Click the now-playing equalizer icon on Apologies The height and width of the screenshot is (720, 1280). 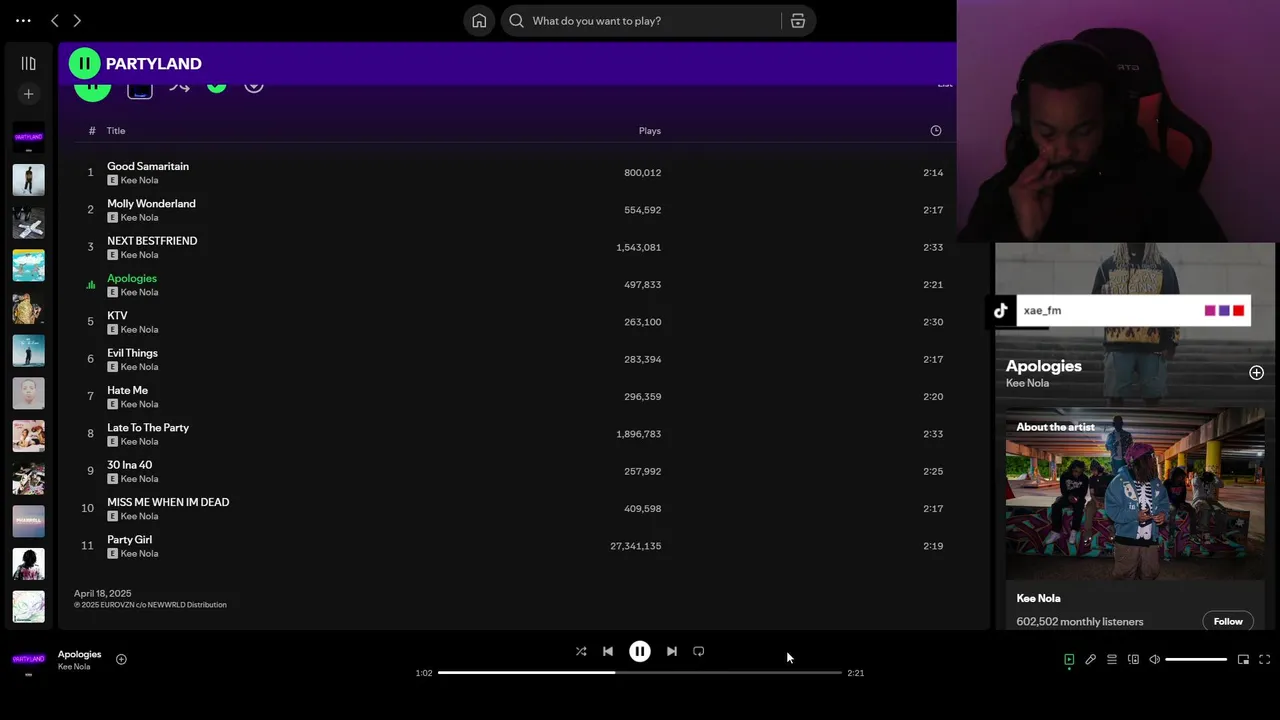(x=91, y=285)
